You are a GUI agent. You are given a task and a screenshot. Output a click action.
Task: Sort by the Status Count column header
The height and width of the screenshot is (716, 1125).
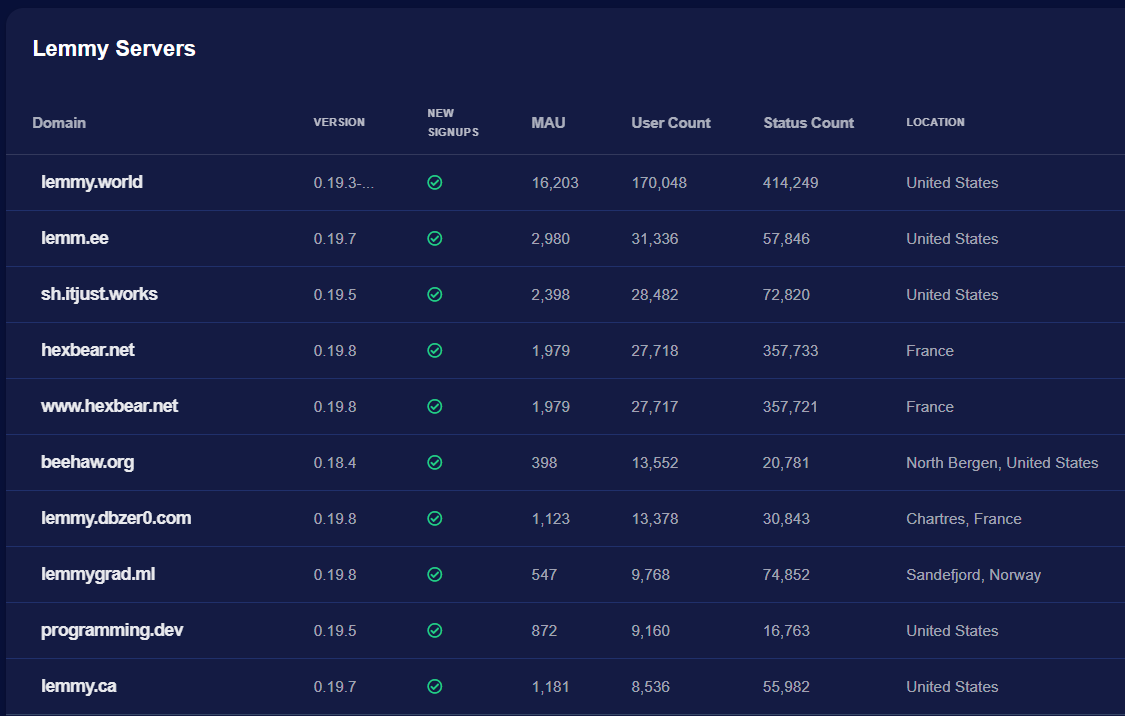pyautogui.click(x=809, y=123)
